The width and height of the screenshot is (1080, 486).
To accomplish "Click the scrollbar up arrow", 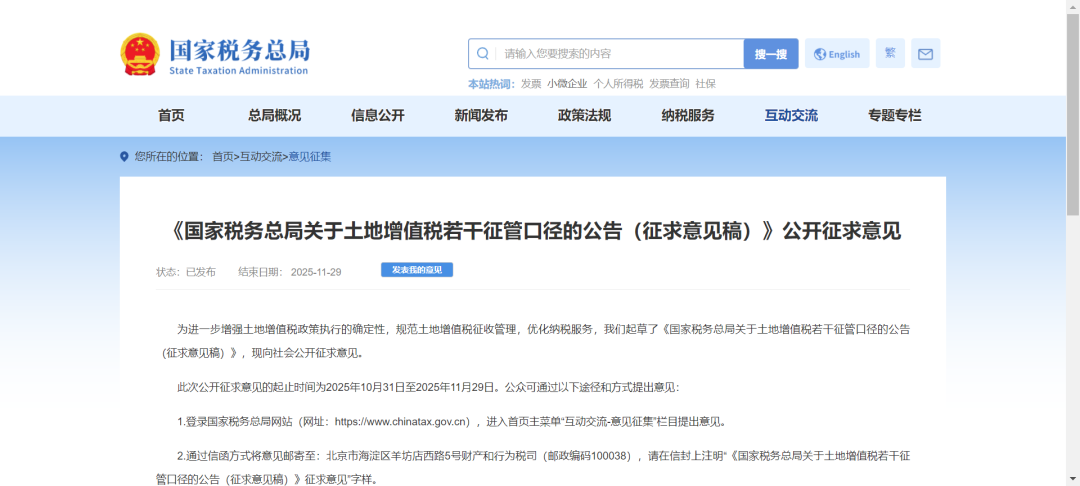I will pos(1072,6).
